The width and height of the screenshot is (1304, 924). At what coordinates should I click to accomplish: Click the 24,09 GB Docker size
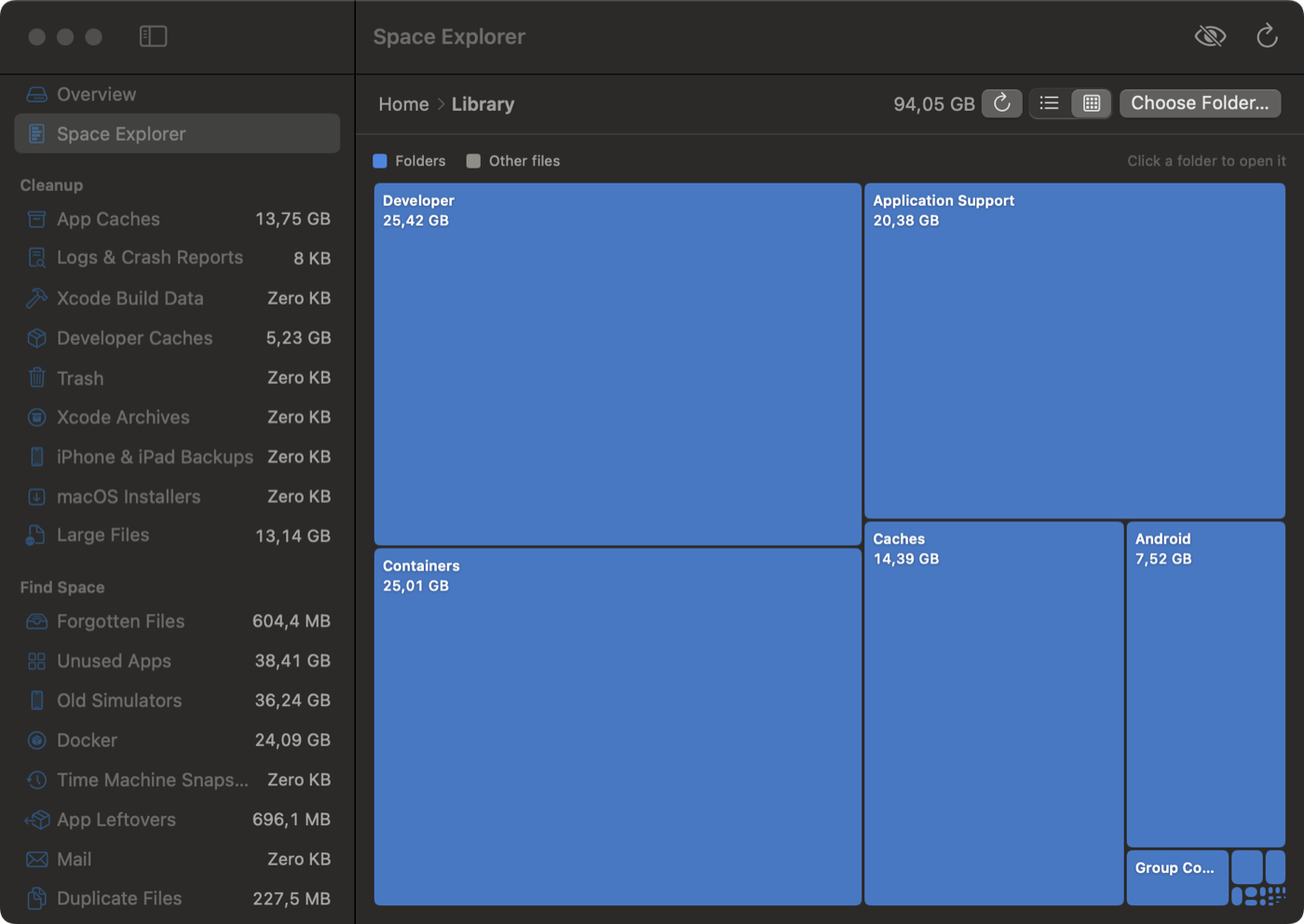[x=292, y=741]
